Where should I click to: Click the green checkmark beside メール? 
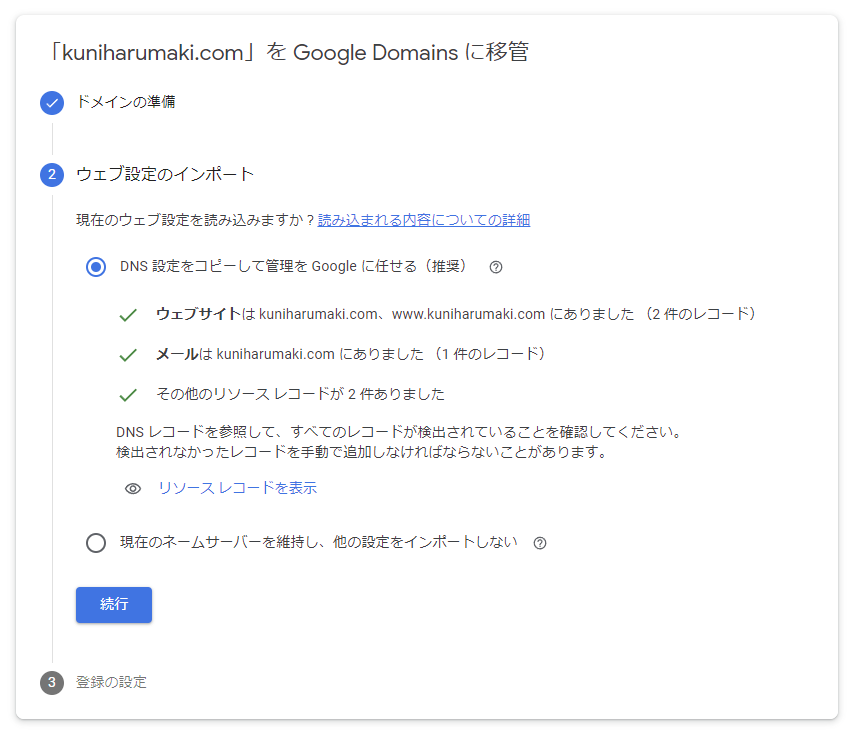128,355
